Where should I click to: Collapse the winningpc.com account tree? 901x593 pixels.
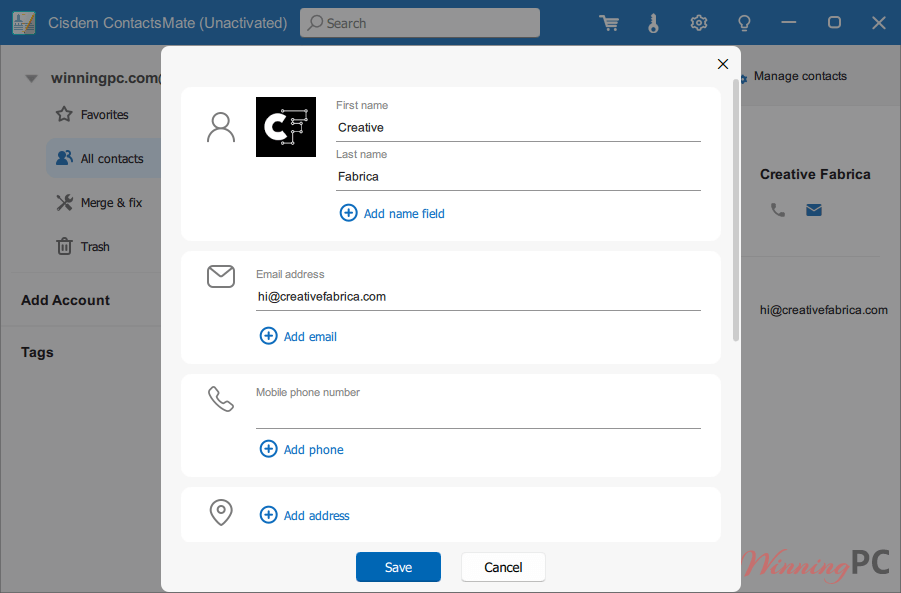[32, 78]
